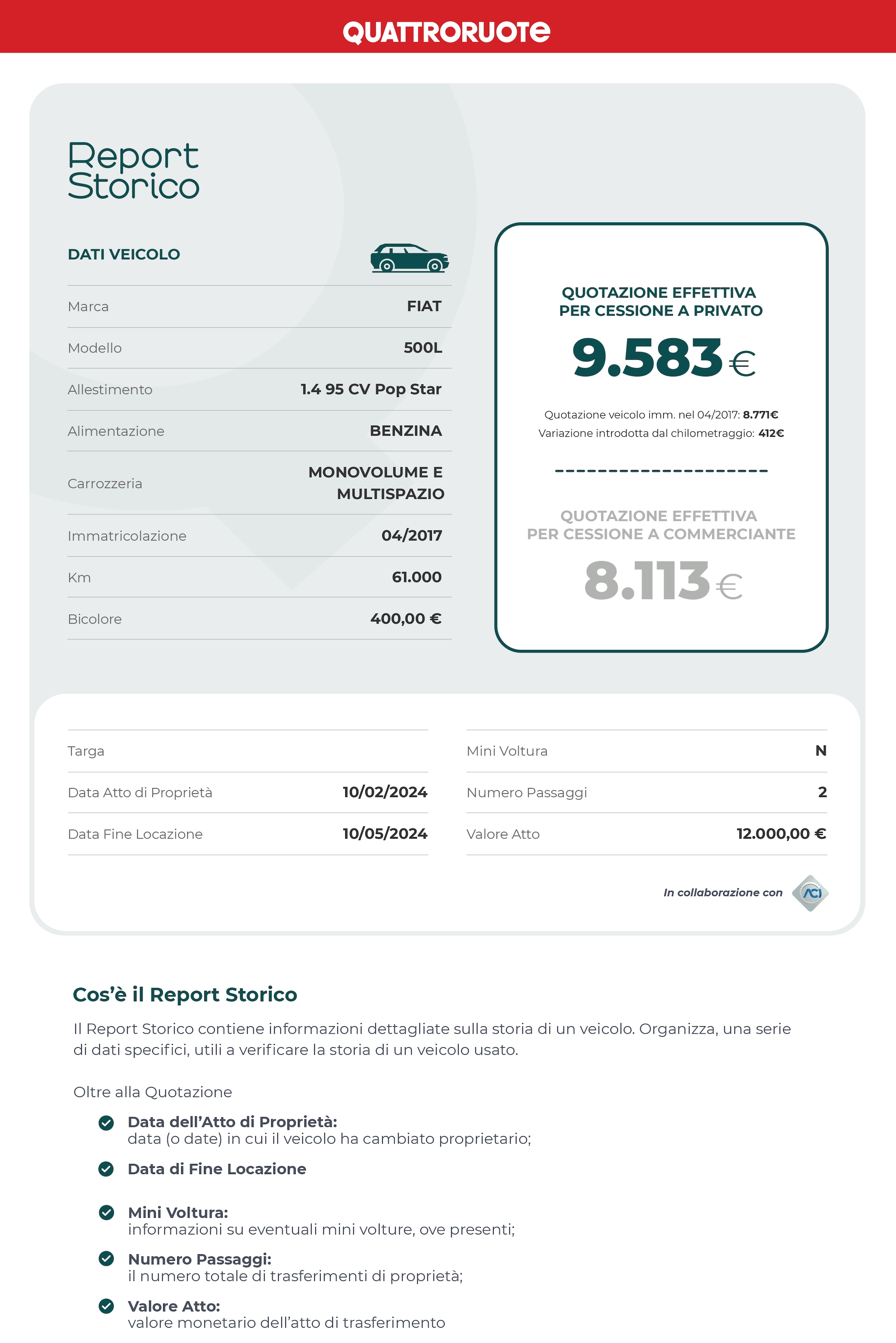This screenshot has width=896, height=1343.
Task: Select the Valore Atto value 12.000,00 €
Action: pyautogui.click(x=781, y=834)
